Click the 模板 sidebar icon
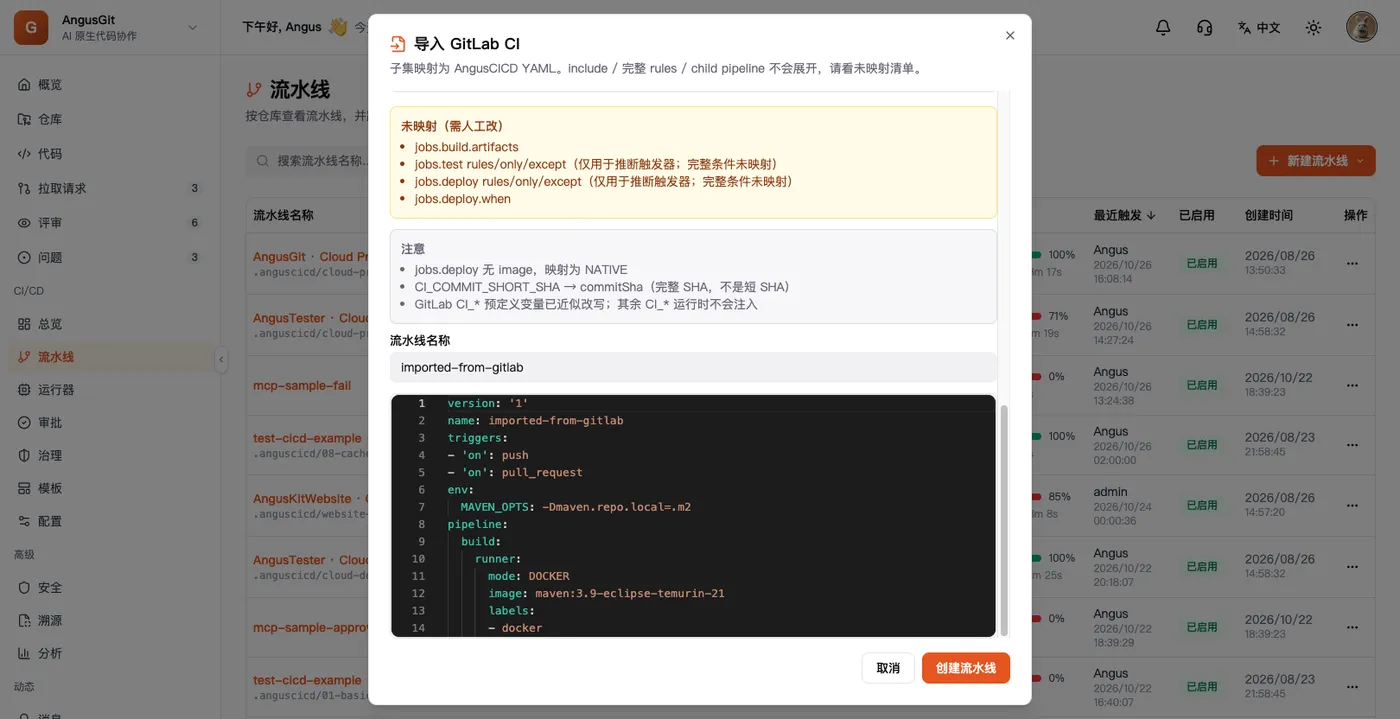Screen dimensions: 1400x719 (x=25, y=488)
